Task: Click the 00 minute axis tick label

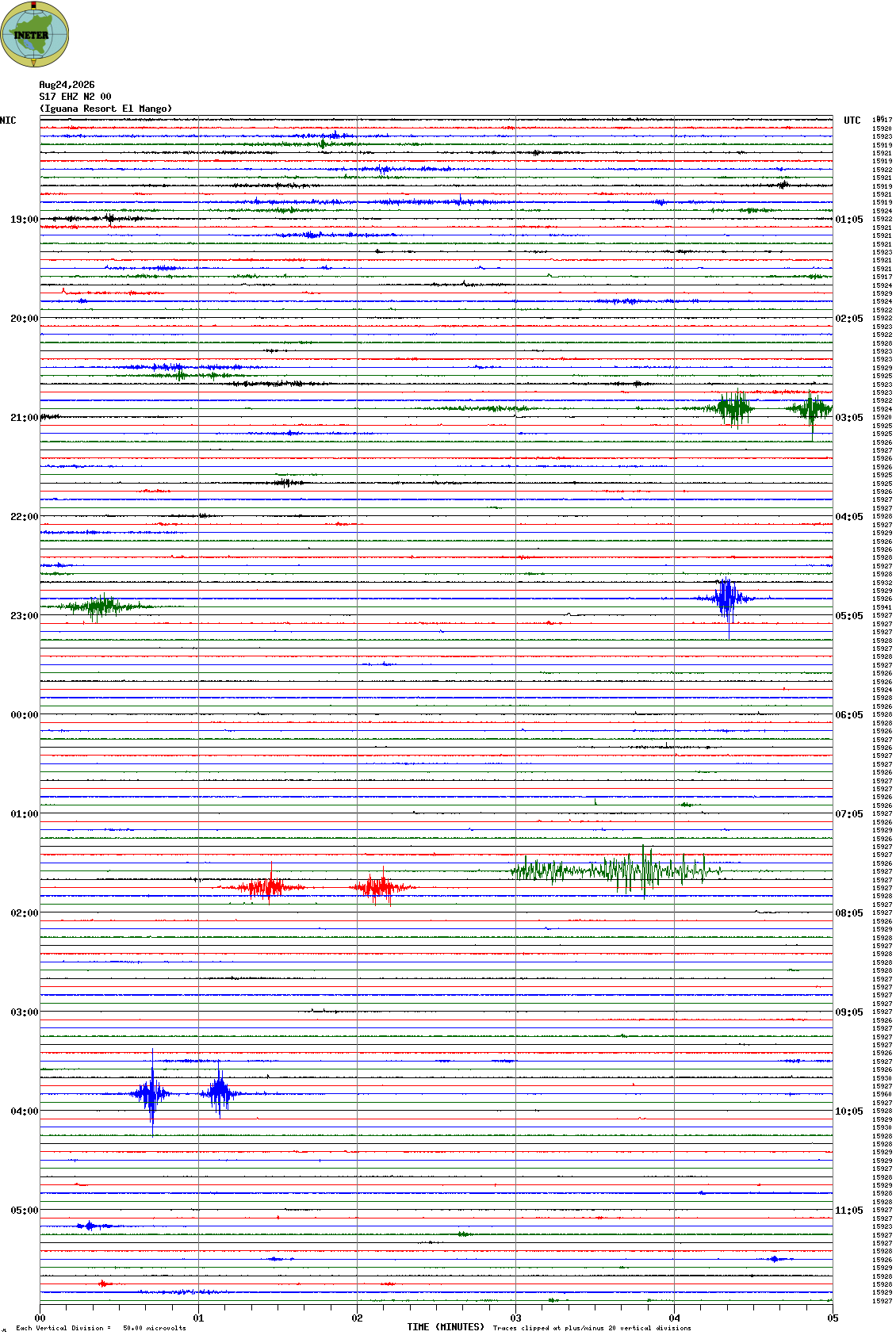Action: coord(40,1318)
